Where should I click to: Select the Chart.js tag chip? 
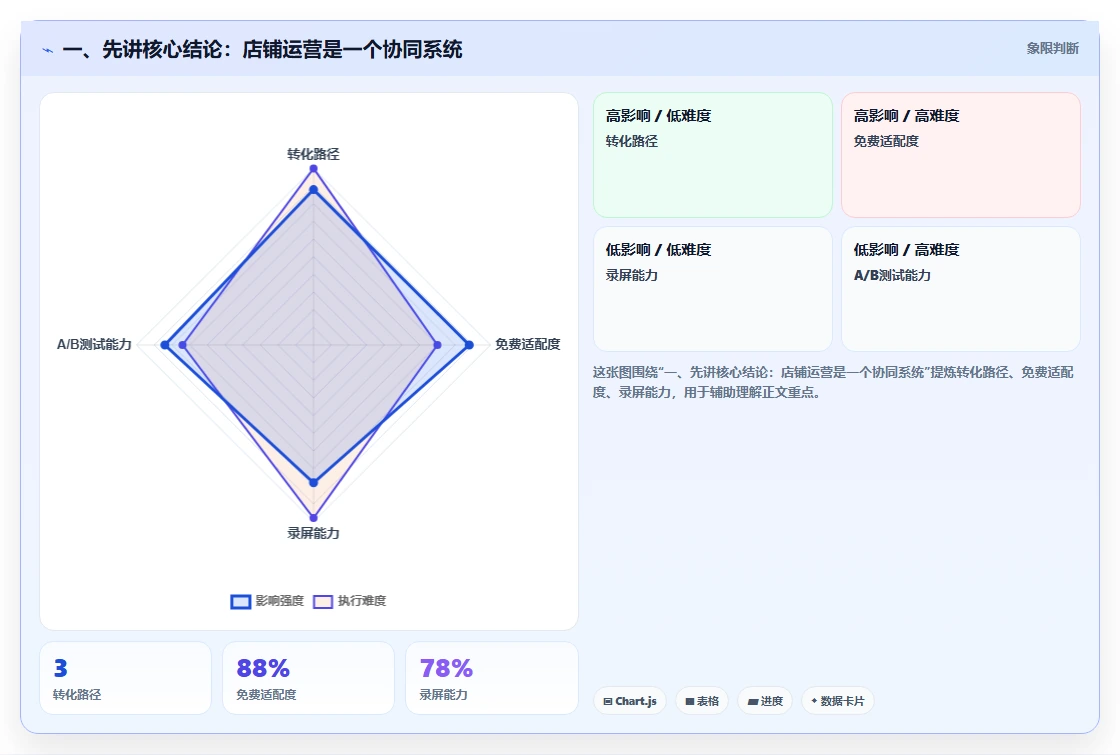pyautogui.click(x=630, y=701)
